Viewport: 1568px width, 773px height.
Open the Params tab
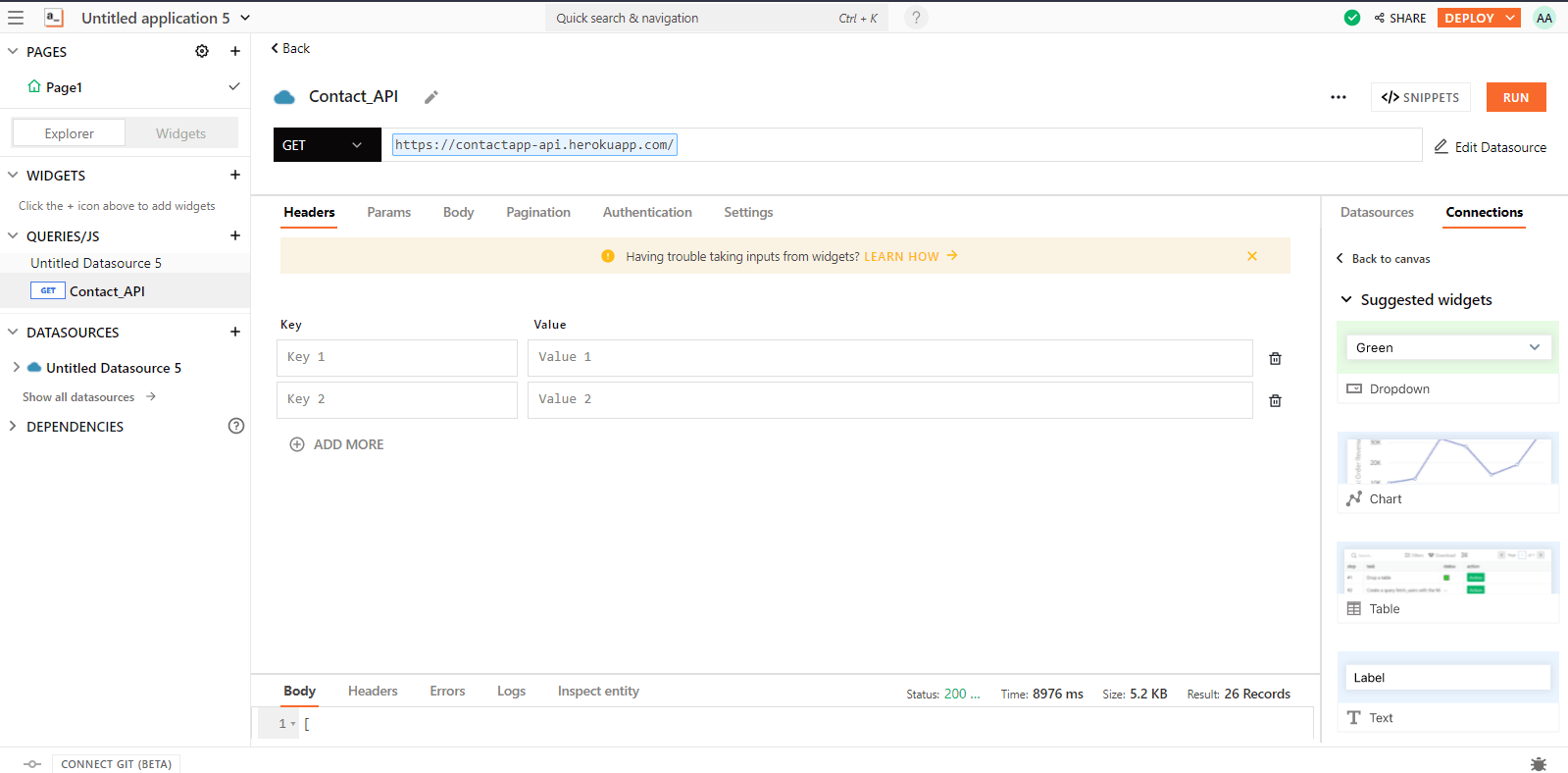click(388, 212)
